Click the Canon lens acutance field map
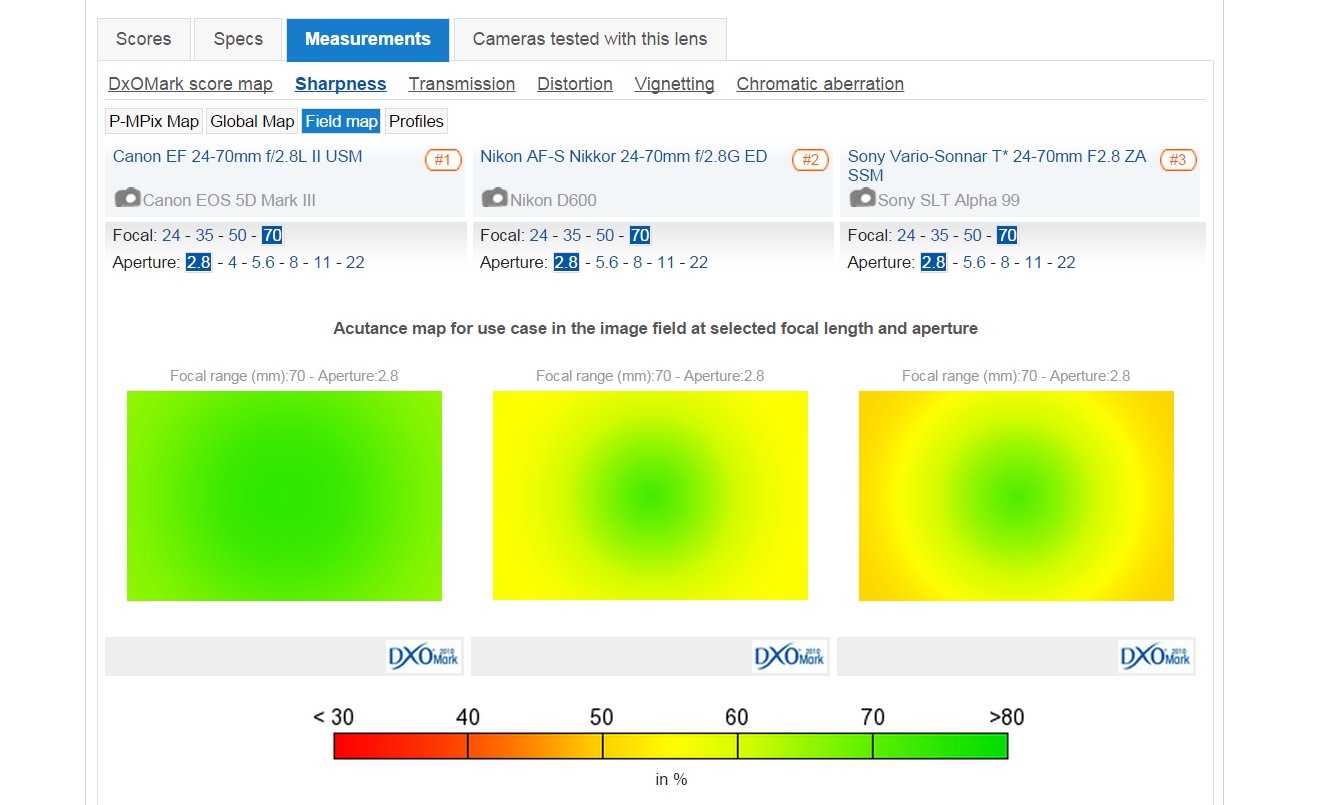 tap(284, 496)
